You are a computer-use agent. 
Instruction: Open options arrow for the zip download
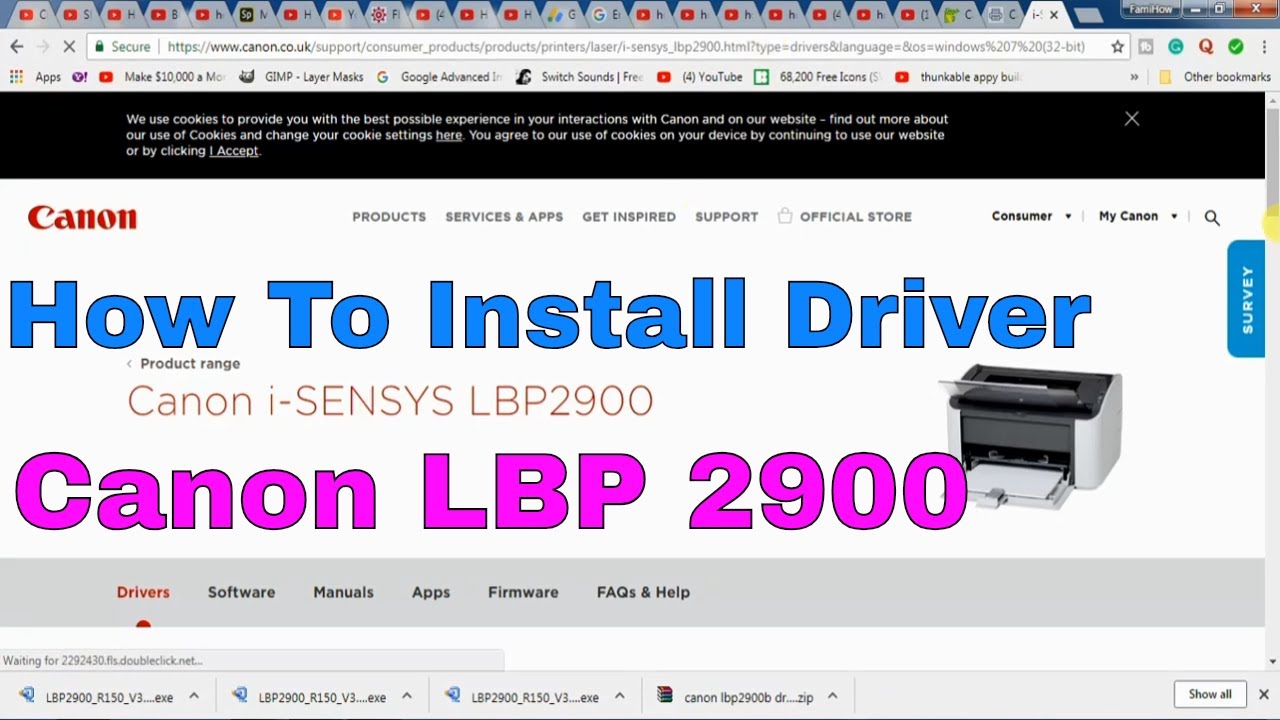tap(832, 697)
